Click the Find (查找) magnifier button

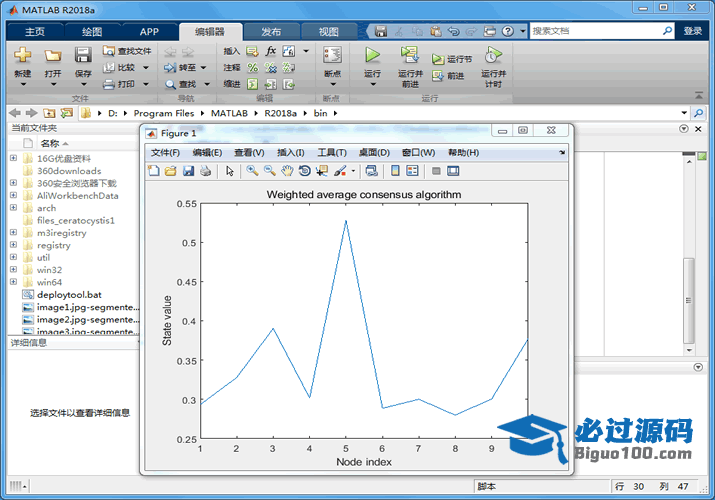181,84
